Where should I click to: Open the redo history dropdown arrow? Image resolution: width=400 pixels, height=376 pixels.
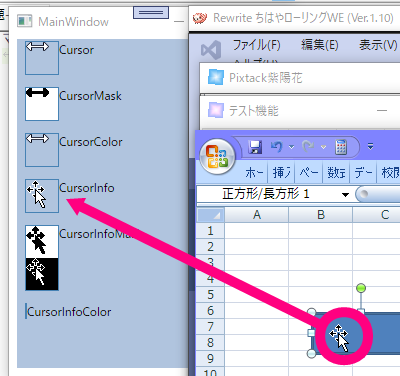323,147
